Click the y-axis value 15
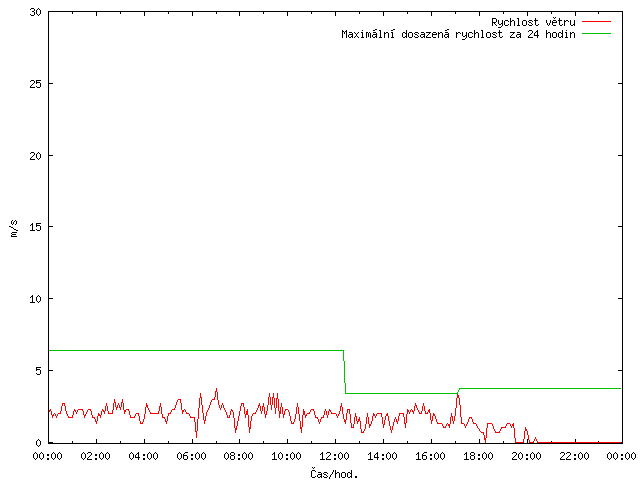This screenshot has height=480, width=640. (x=36, y=227)
